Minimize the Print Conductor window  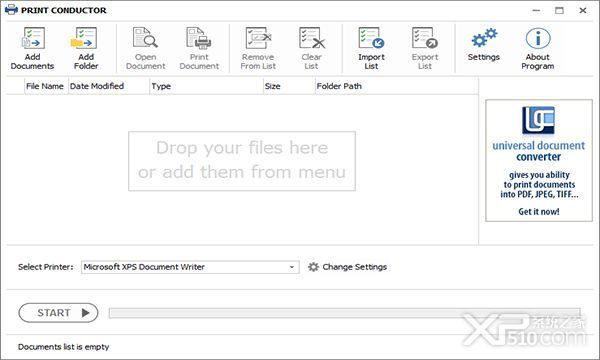pyautogui.click(x=536, y=10)
